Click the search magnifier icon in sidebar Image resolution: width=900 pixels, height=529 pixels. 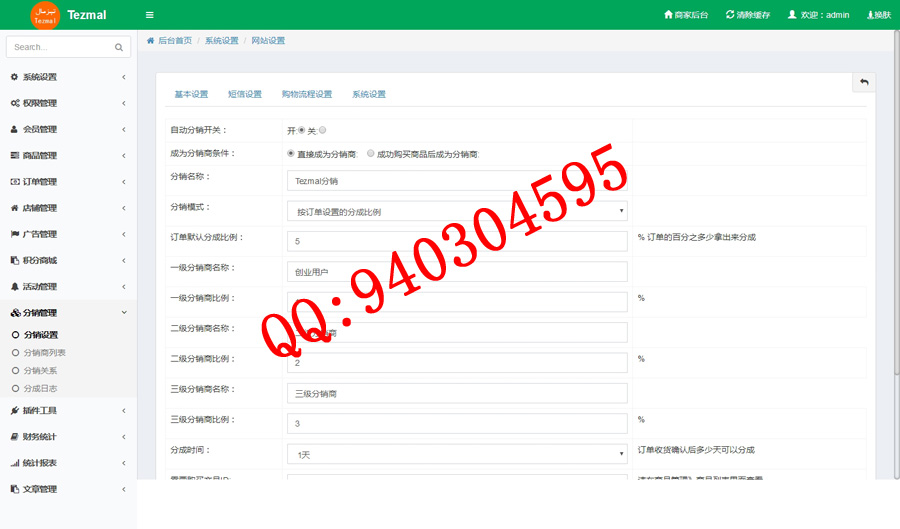(x=118, y=47)
